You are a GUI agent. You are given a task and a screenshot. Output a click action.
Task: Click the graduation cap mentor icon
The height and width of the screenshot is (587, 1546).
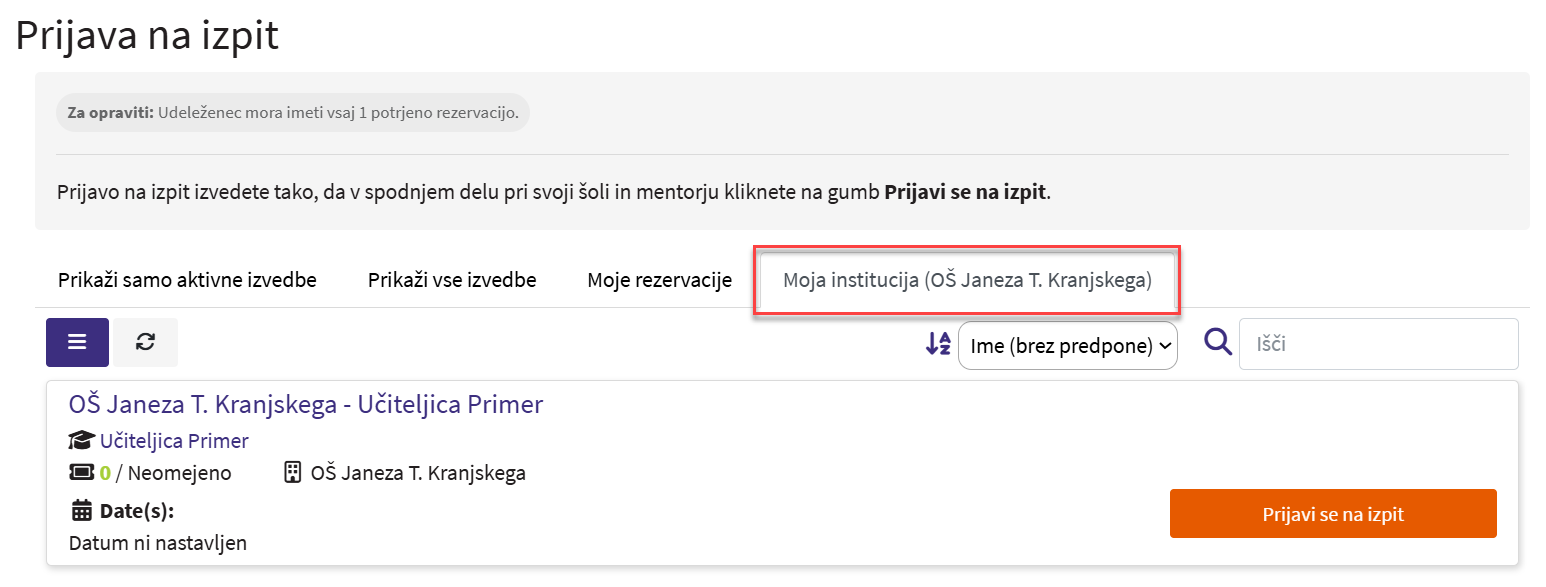[82, 441]
